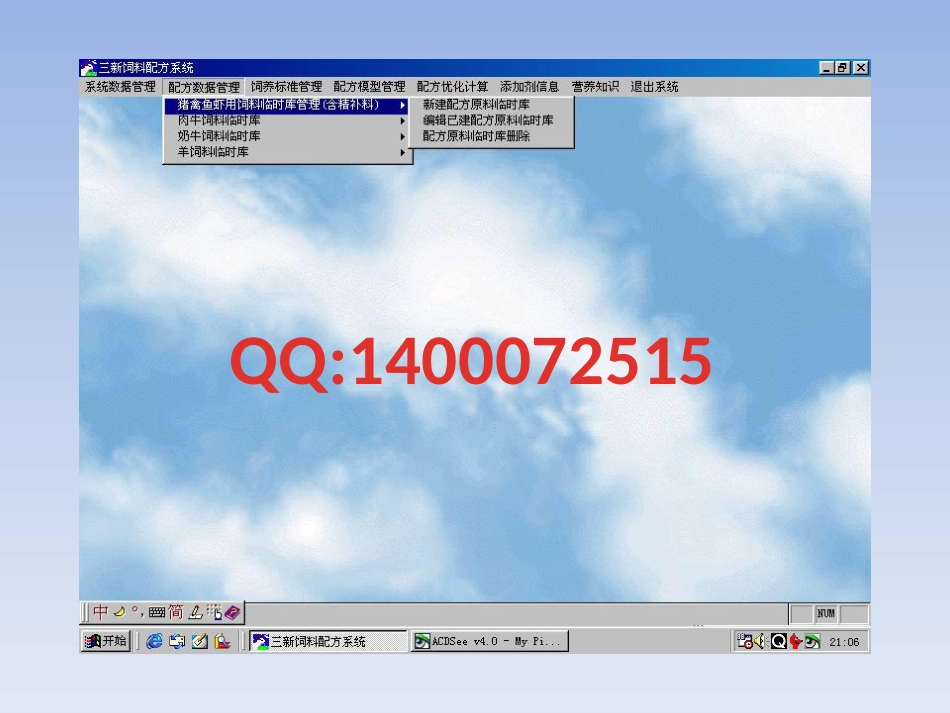Image resolution: width=950 pixels, height=713 pixels.
Task: Click the NUM status bar indicator
Action: pos(826,614)
